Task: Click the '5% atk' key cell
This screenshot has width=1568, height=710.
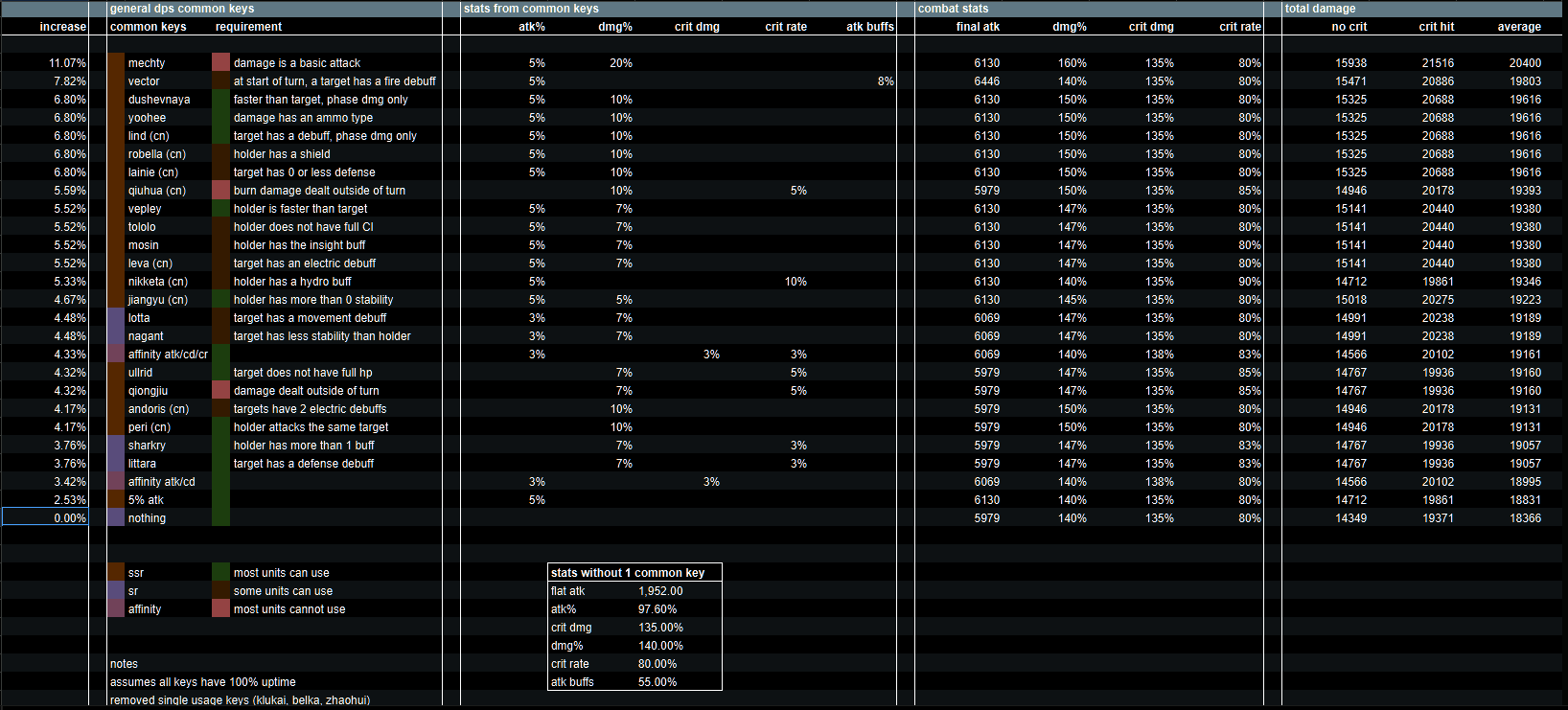Action: 146,500
